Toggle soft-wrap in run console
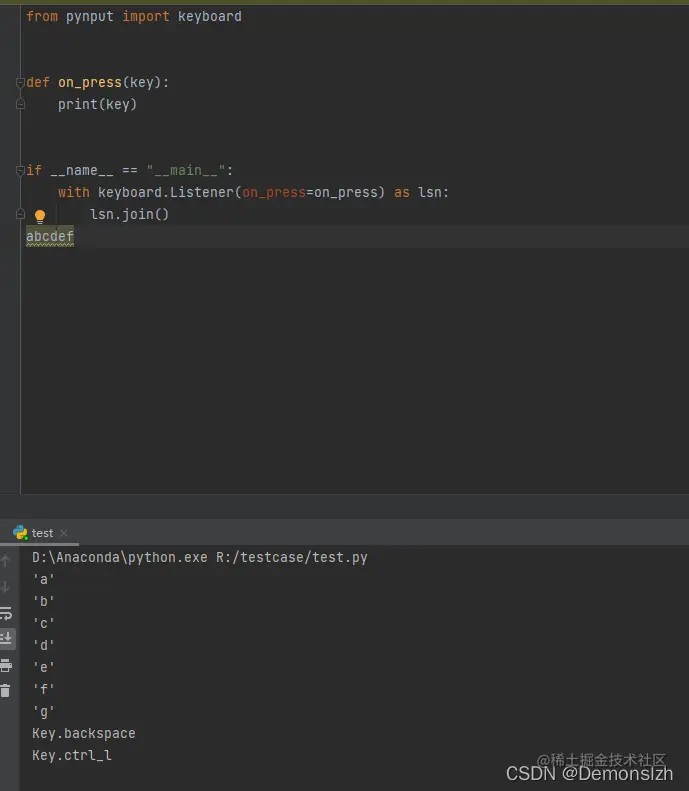This screenshot has width=689, height=791. (x=6, y=613)
